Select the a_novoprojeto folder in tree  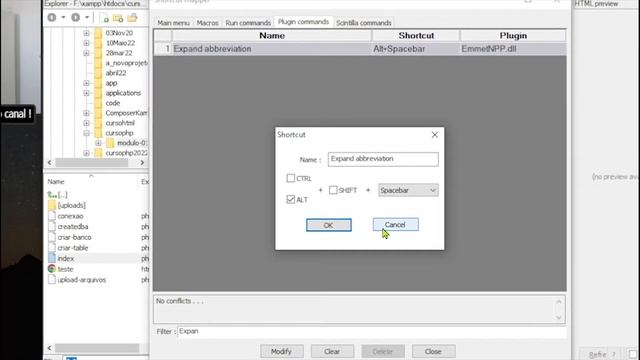(x=127, y=63)
